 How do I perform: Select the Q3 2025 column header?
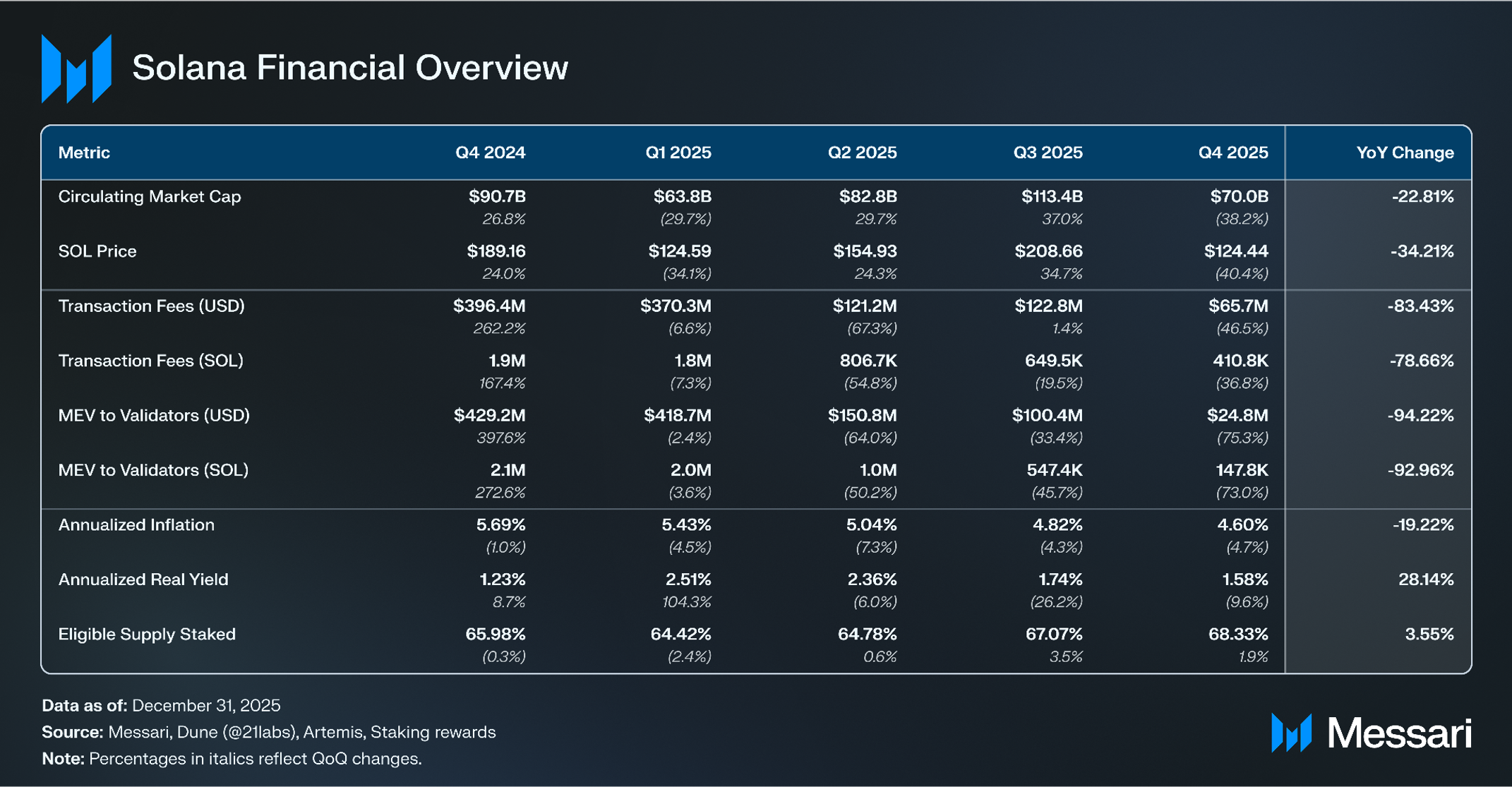click(x=1048, y=152)
